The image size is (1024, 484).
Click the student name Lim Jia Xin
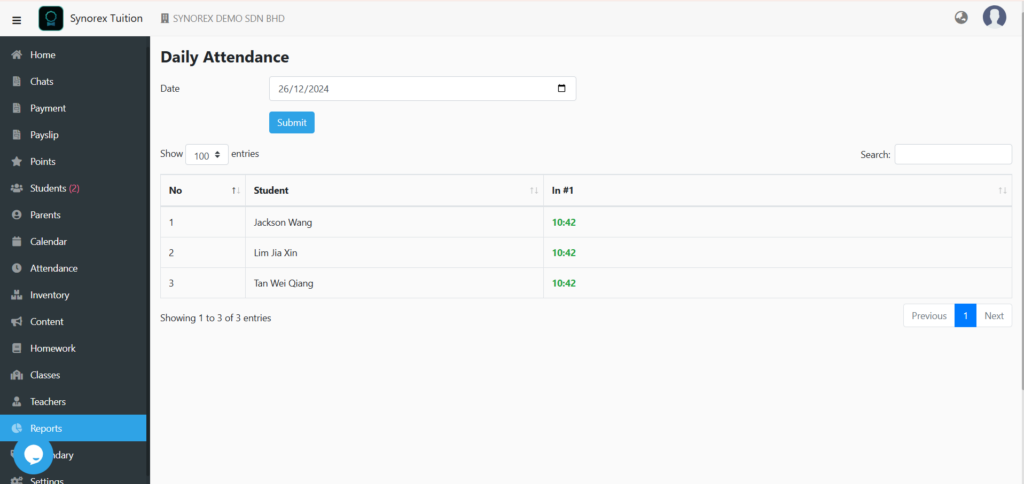276,253
